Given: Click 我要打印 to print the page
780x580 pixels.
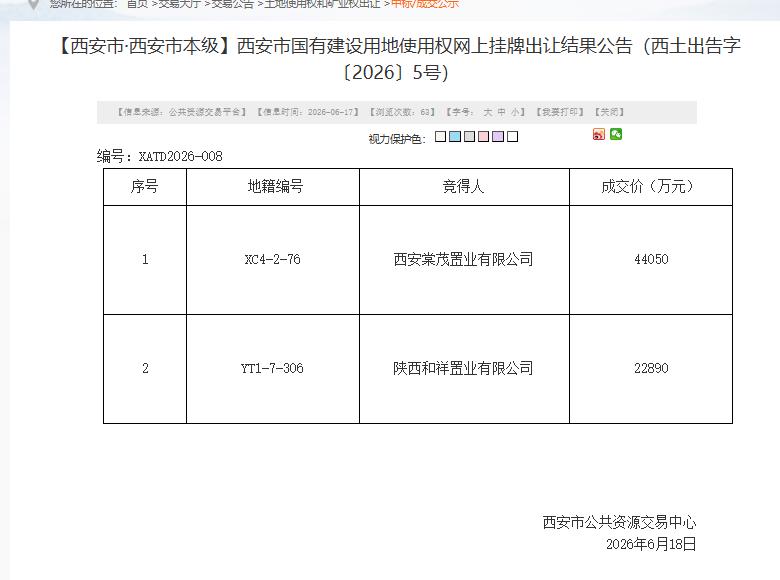Looking at the screenshot, I should [x=560, y=112].
